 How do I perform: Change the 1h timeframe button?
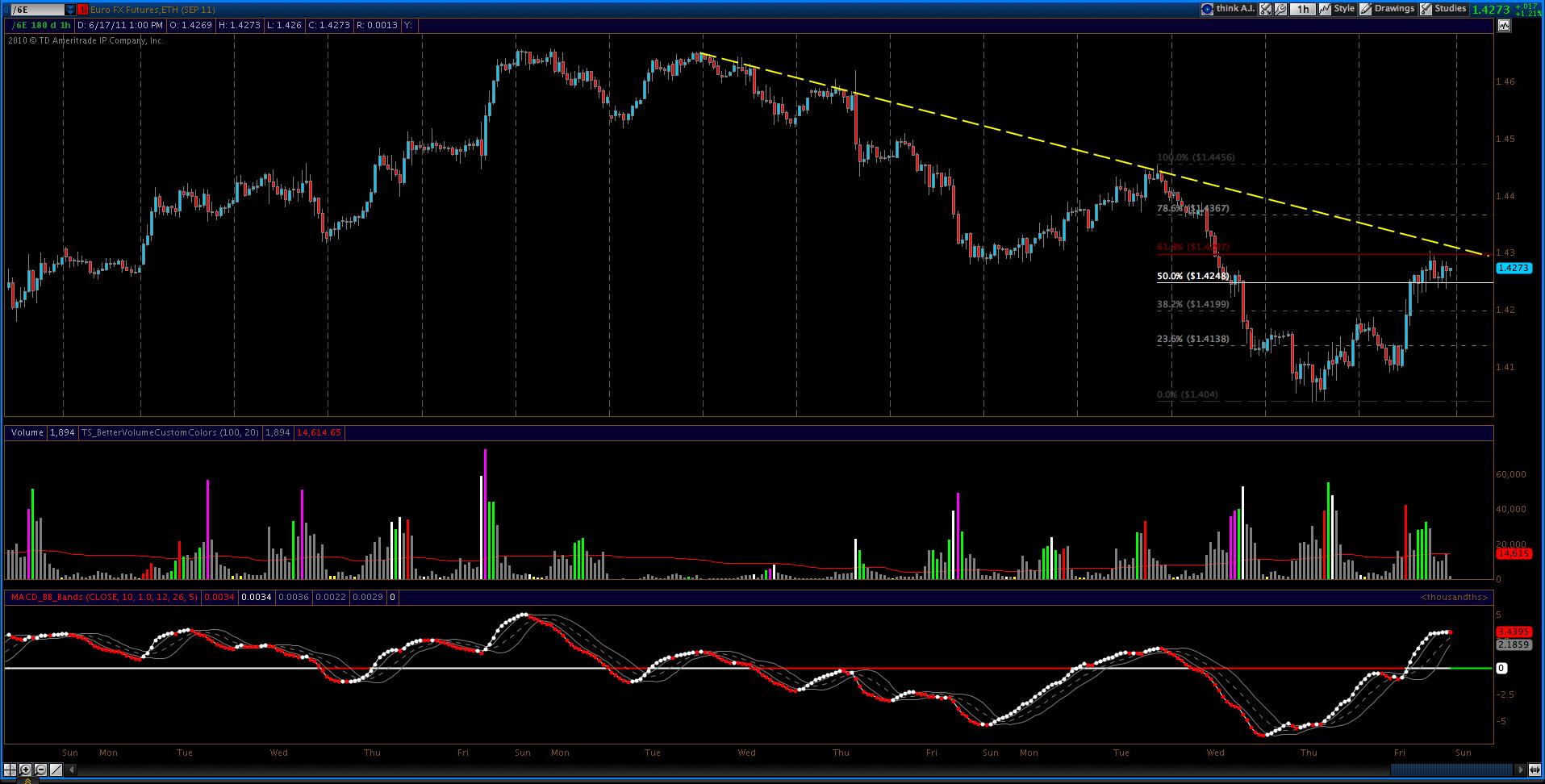tap(1303, 9)
